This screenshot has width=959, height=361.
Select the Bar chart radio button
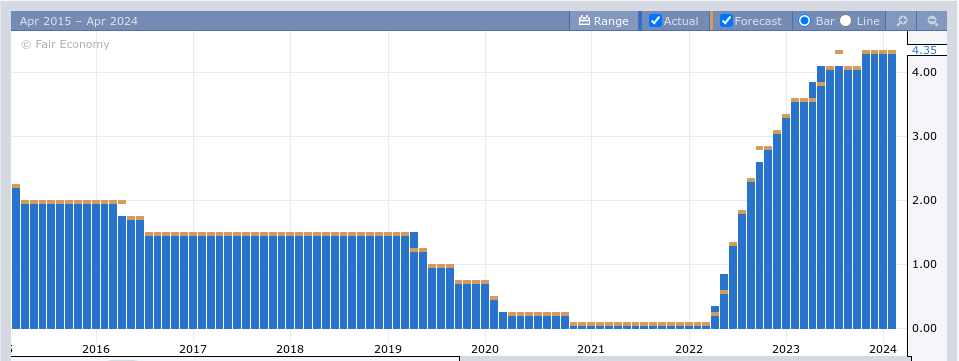[x=804, y=21]
